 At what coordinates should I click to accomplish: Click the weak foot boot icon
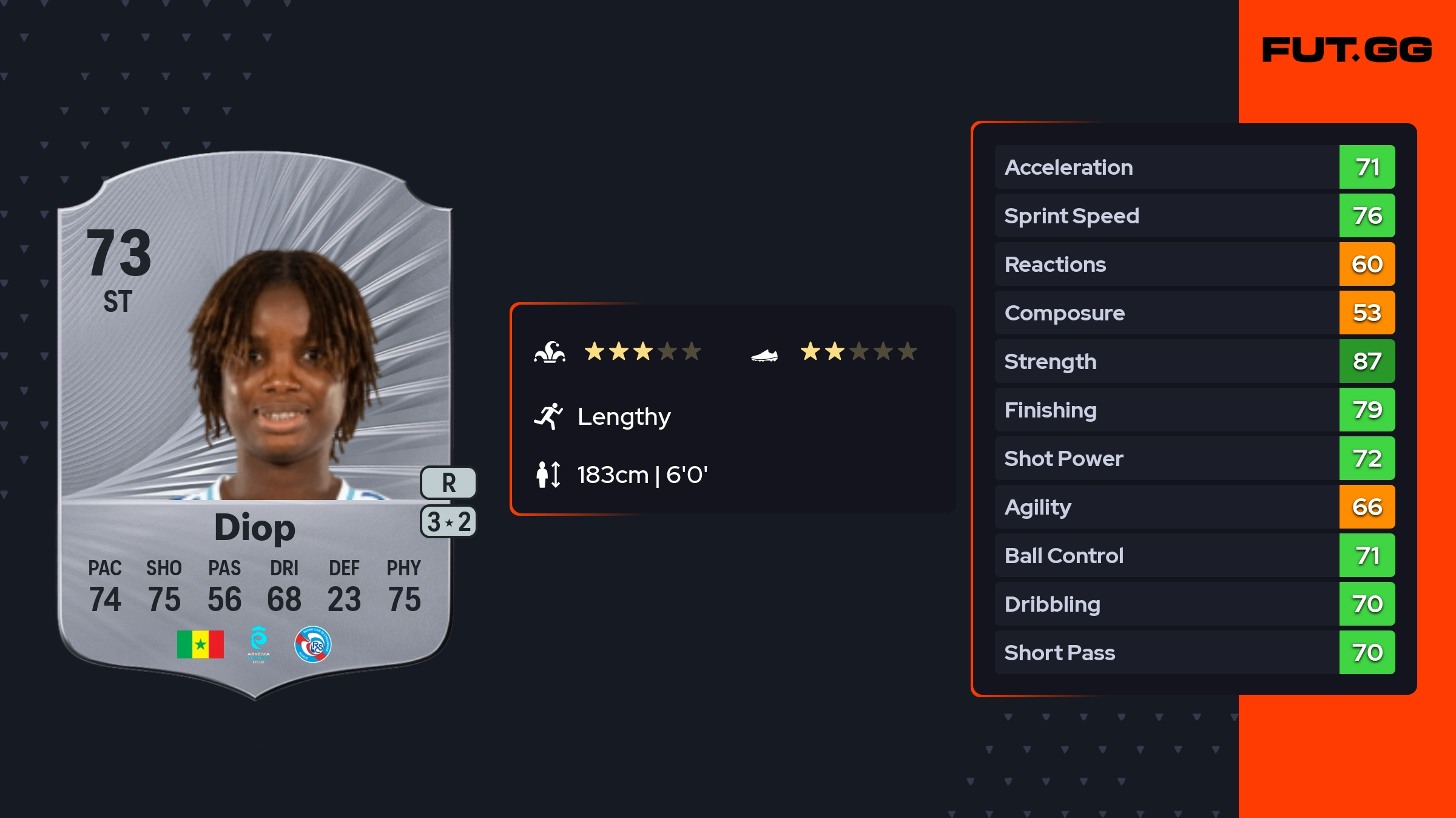click(x=764, y=356)
